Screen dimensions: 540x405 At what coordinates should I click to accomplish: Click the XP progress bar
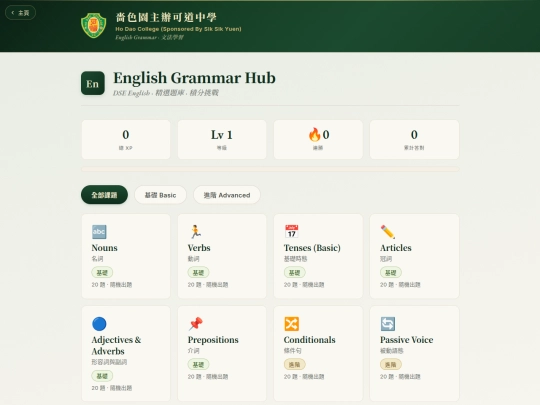pos(270,169)
